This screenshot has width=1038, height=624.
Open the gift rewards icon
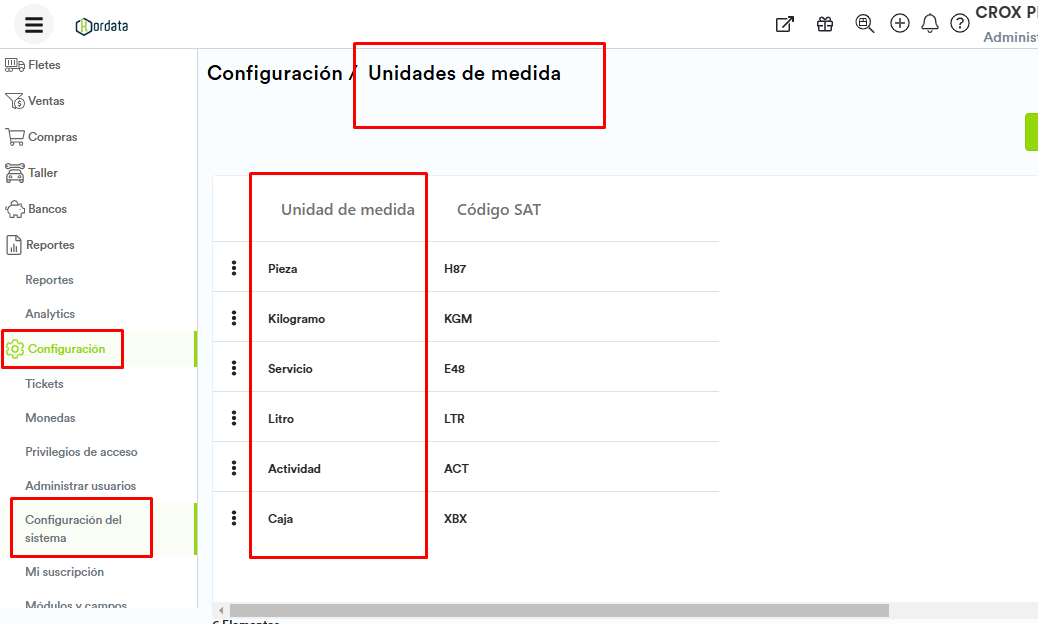point(825,24)
